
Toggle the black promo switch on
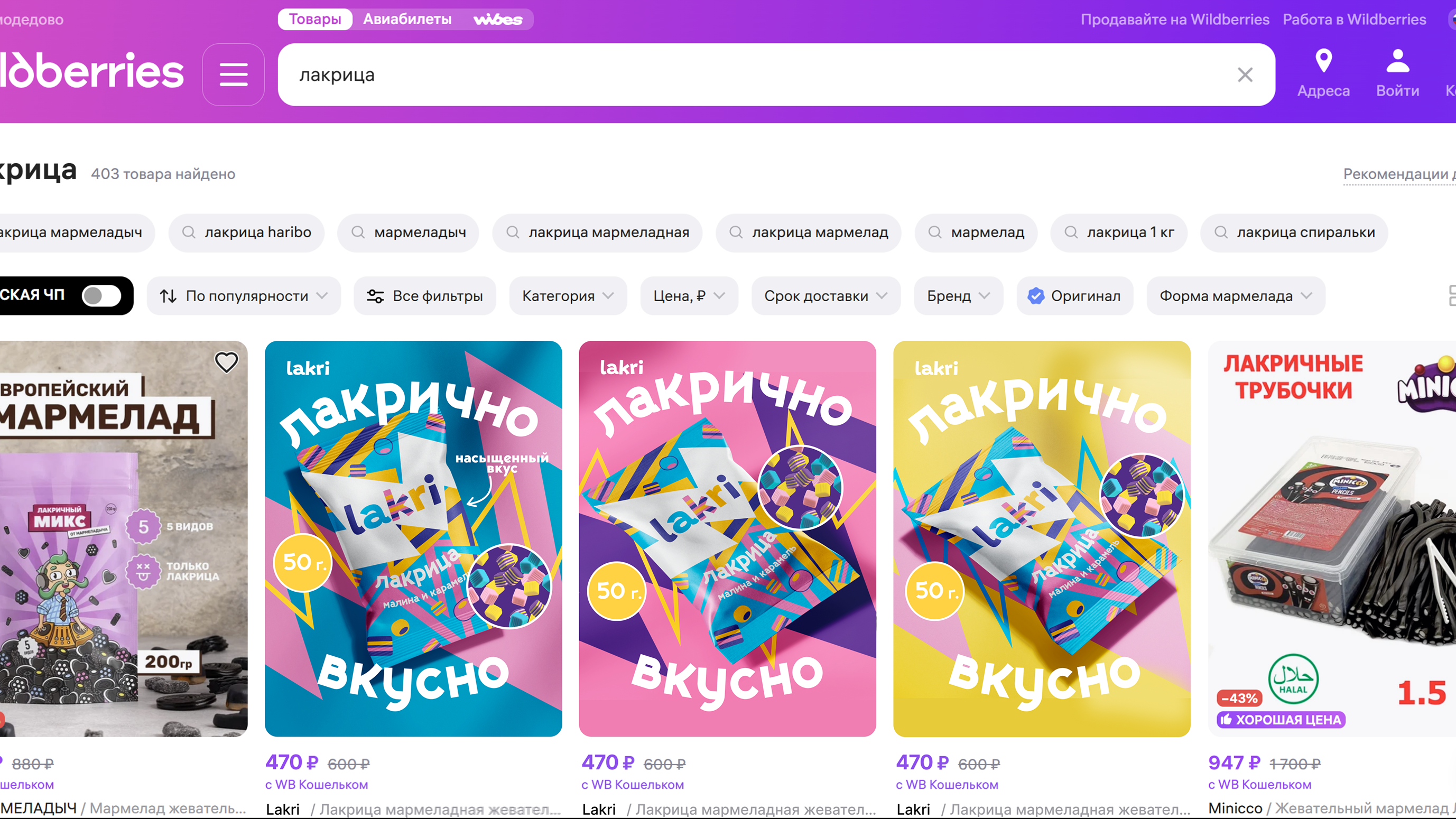coord(101,295)
